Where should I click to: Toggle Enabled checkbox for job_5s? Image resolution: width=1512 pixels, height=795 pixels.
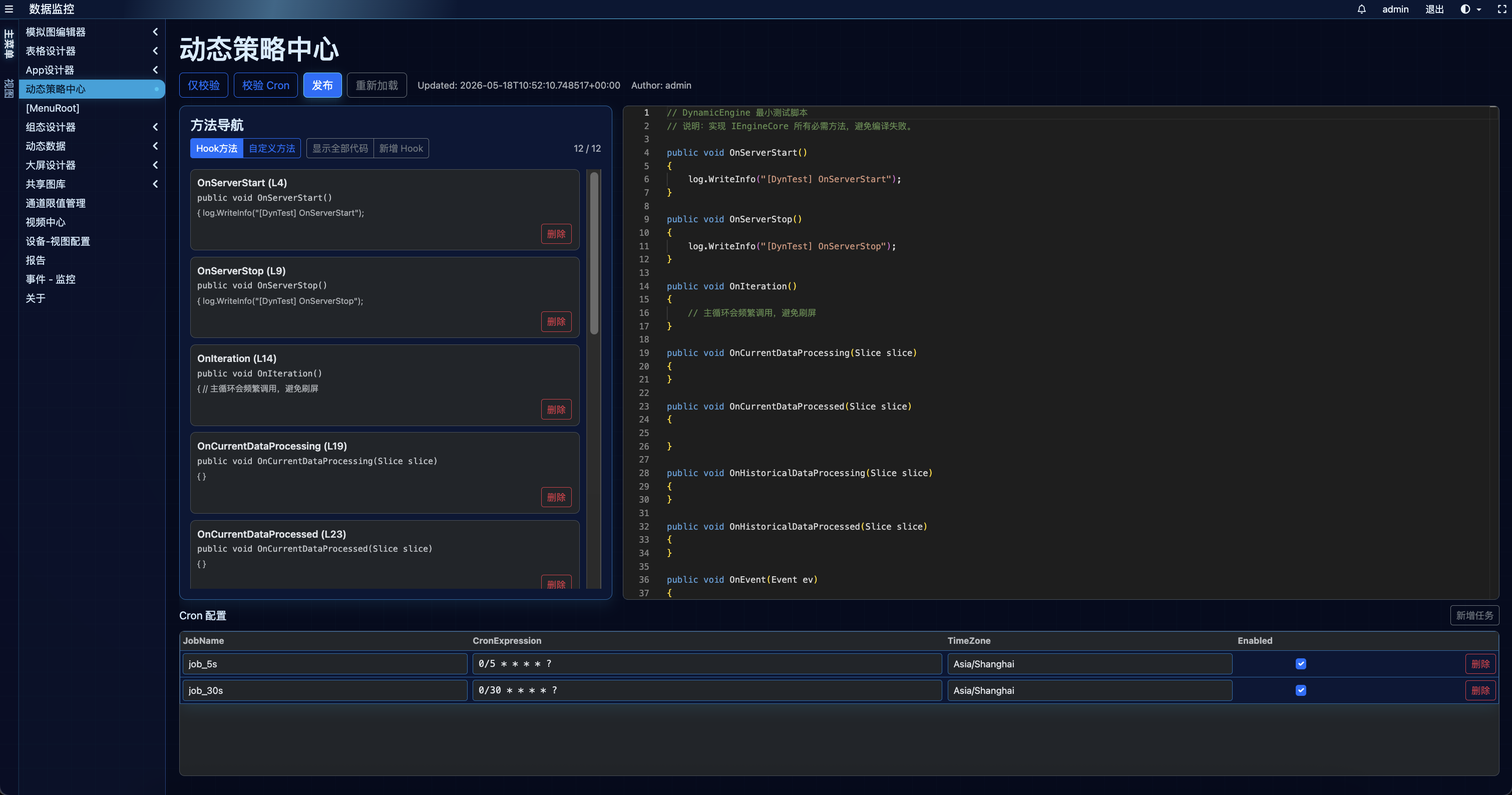[x=1301, y=663]
